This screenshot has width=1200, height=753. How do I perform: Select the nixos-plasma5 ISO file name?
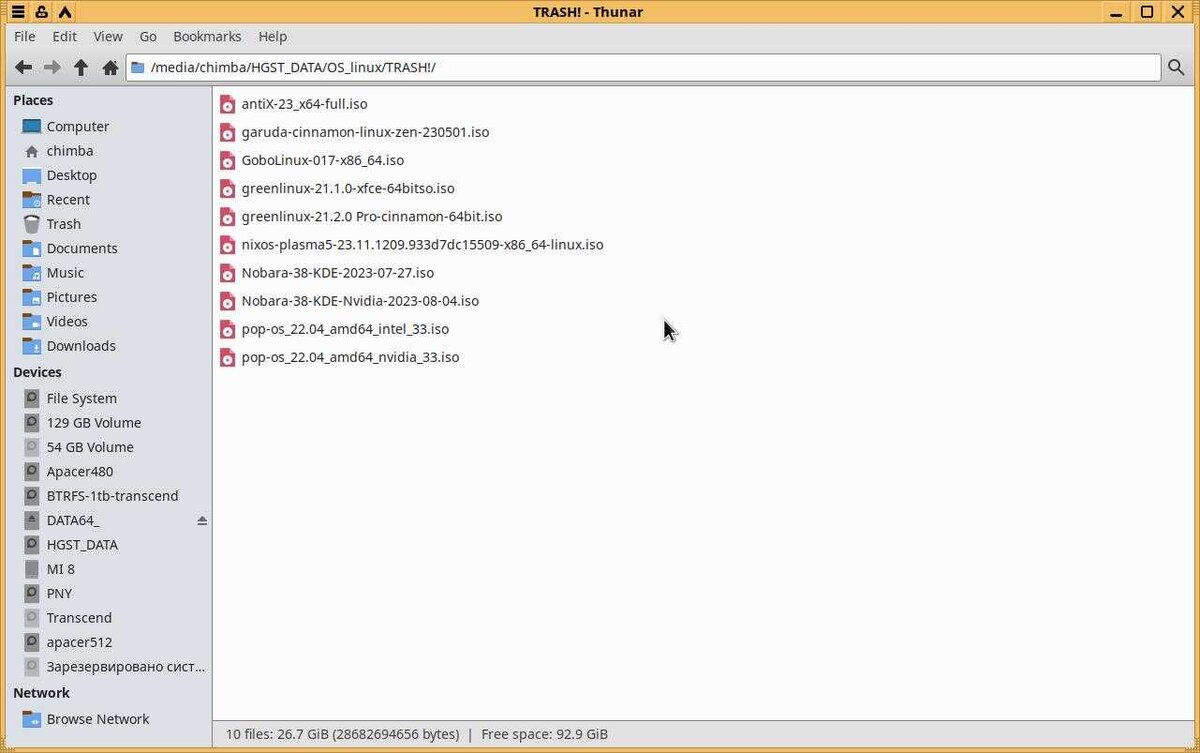(x=422, y=244)
